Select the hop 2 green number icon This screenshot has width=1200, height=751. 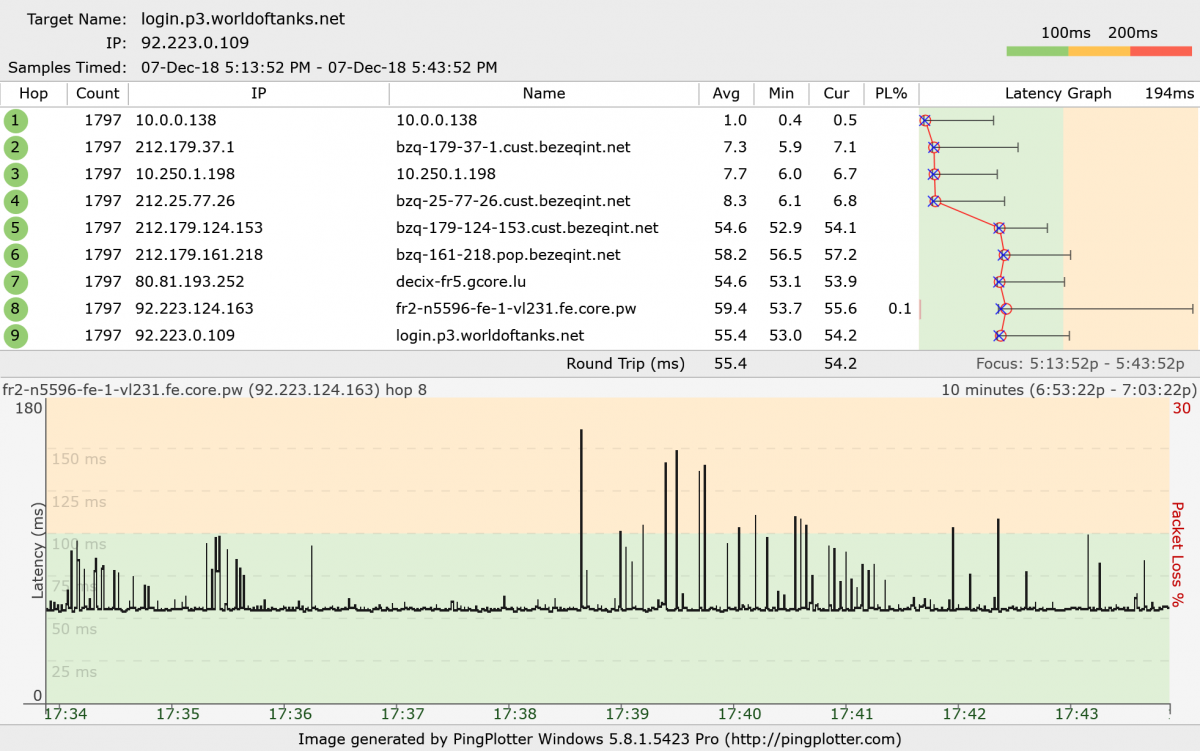click(16, 148)
